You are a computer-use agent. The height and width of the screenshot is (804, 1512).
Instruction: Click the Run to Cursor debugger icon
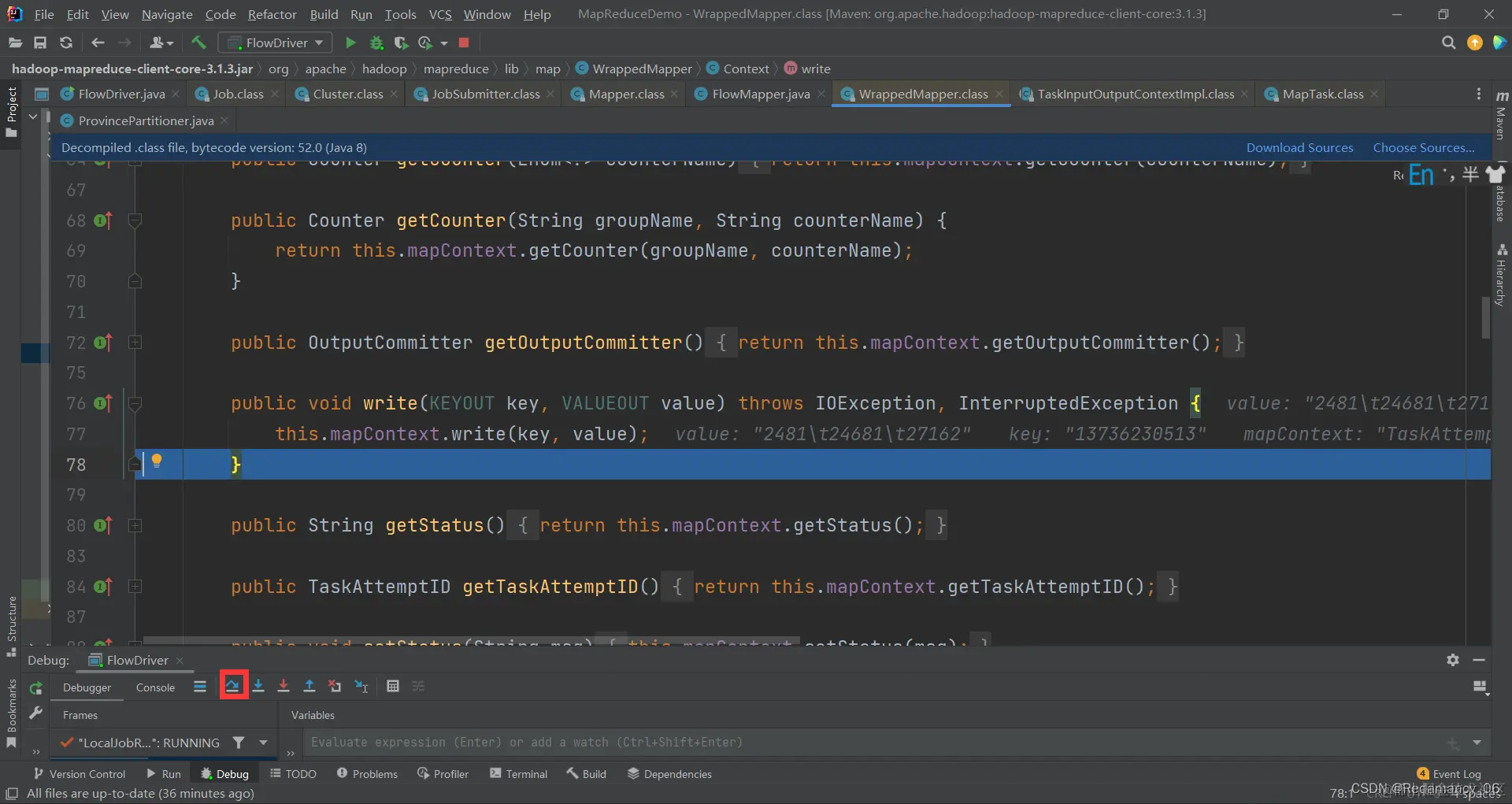361,686
